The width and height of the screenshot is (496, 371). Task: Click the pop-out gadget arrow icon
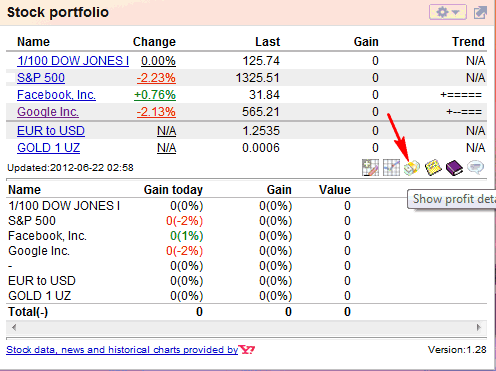pos(480,13)
